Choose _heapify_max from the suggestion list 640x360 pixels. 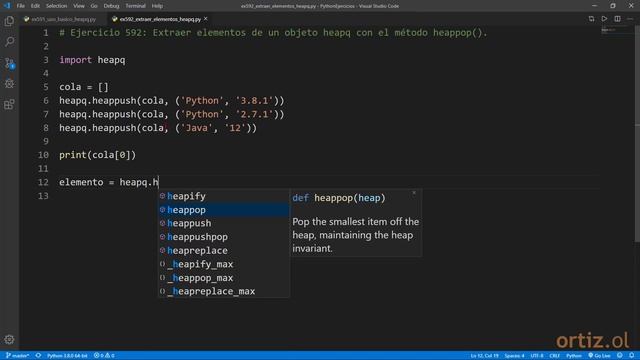coord(224,264)
